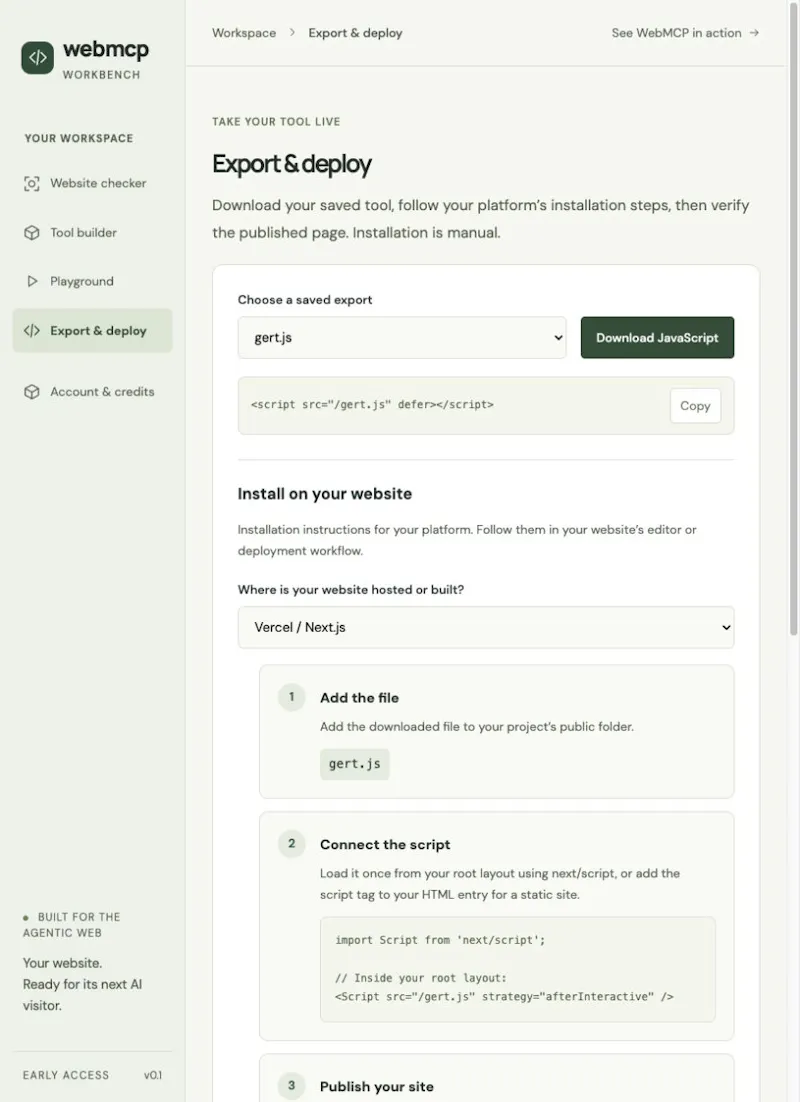Go to Tool builder in sidebar
The width and height of the screenshot is (800, 1102).
[x=92, y=233]
